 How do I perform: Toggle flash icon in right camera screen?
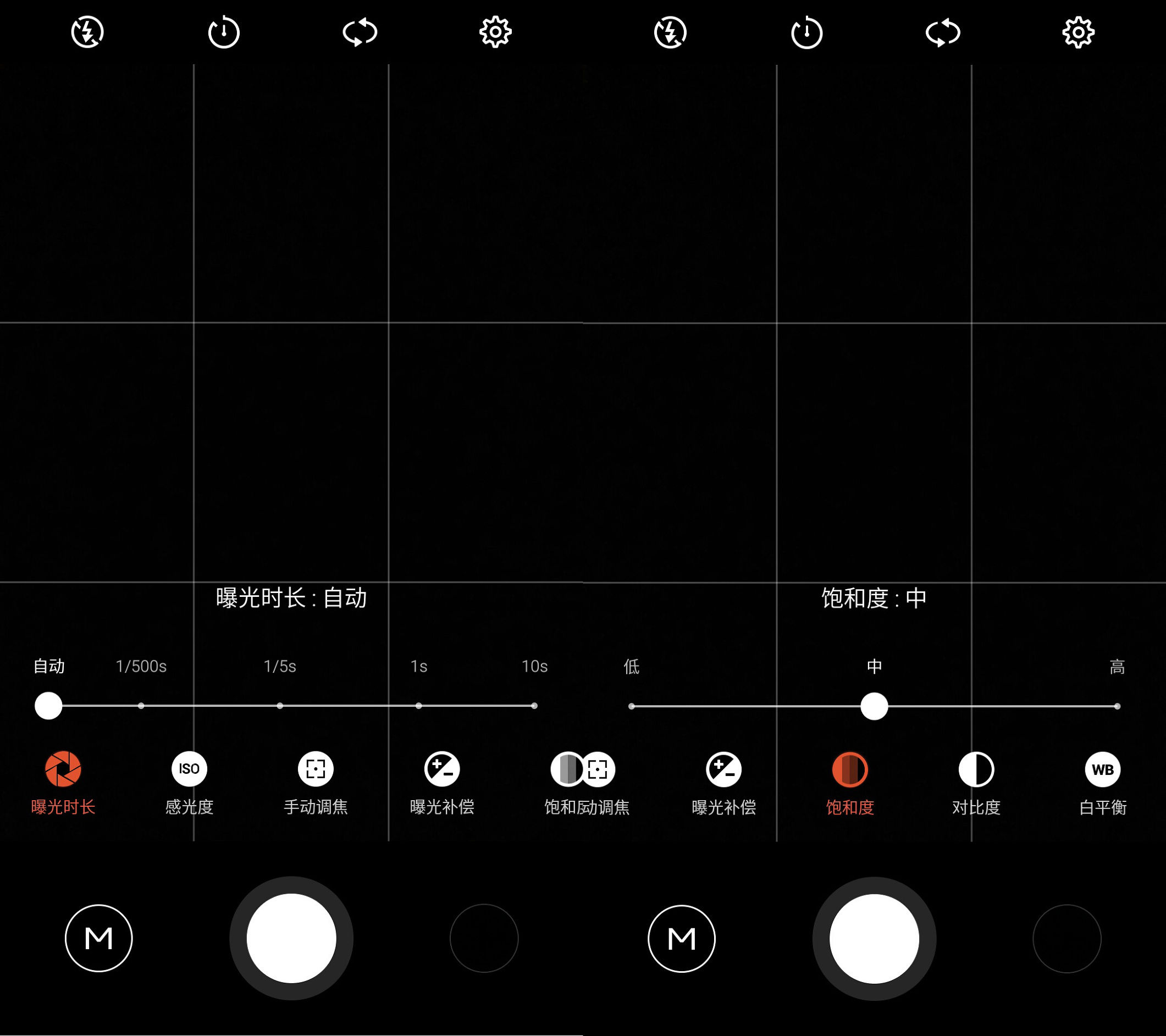(x=670, y=32)
